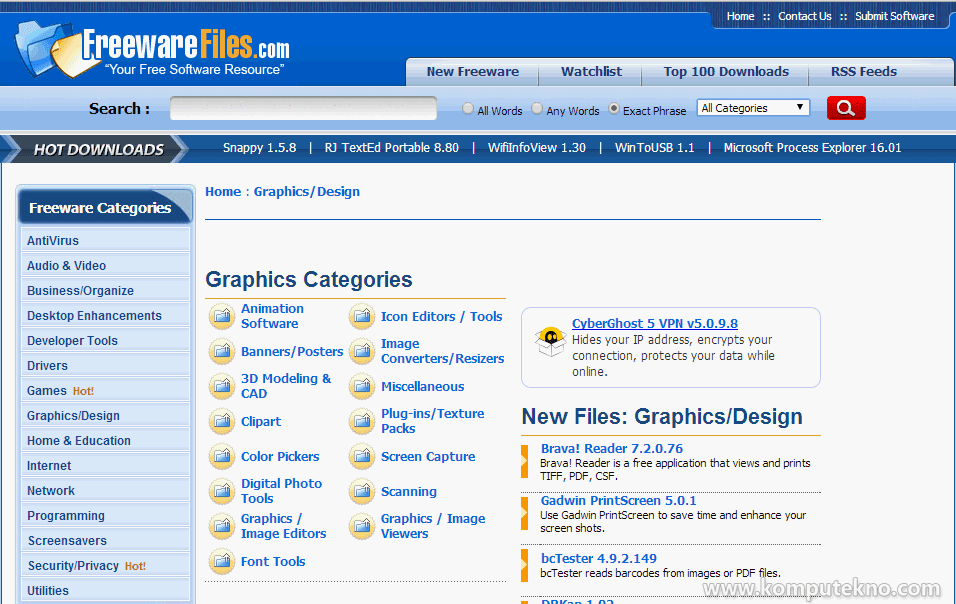Click Home in the breadcrumb
The image size is (956, 604).
(223, 191)
